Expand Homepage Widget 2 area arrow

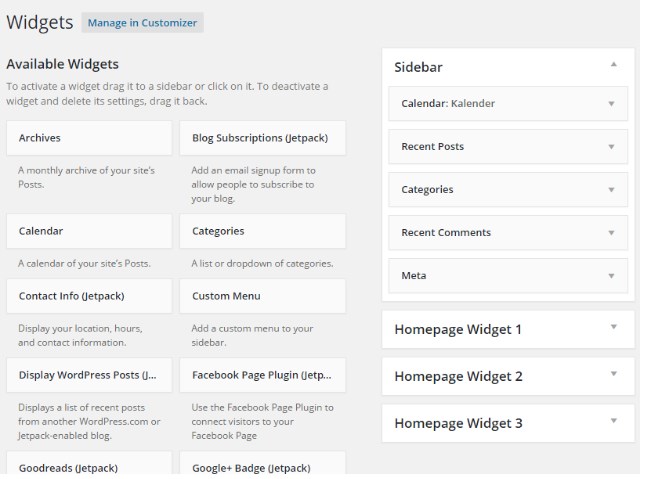613,375
